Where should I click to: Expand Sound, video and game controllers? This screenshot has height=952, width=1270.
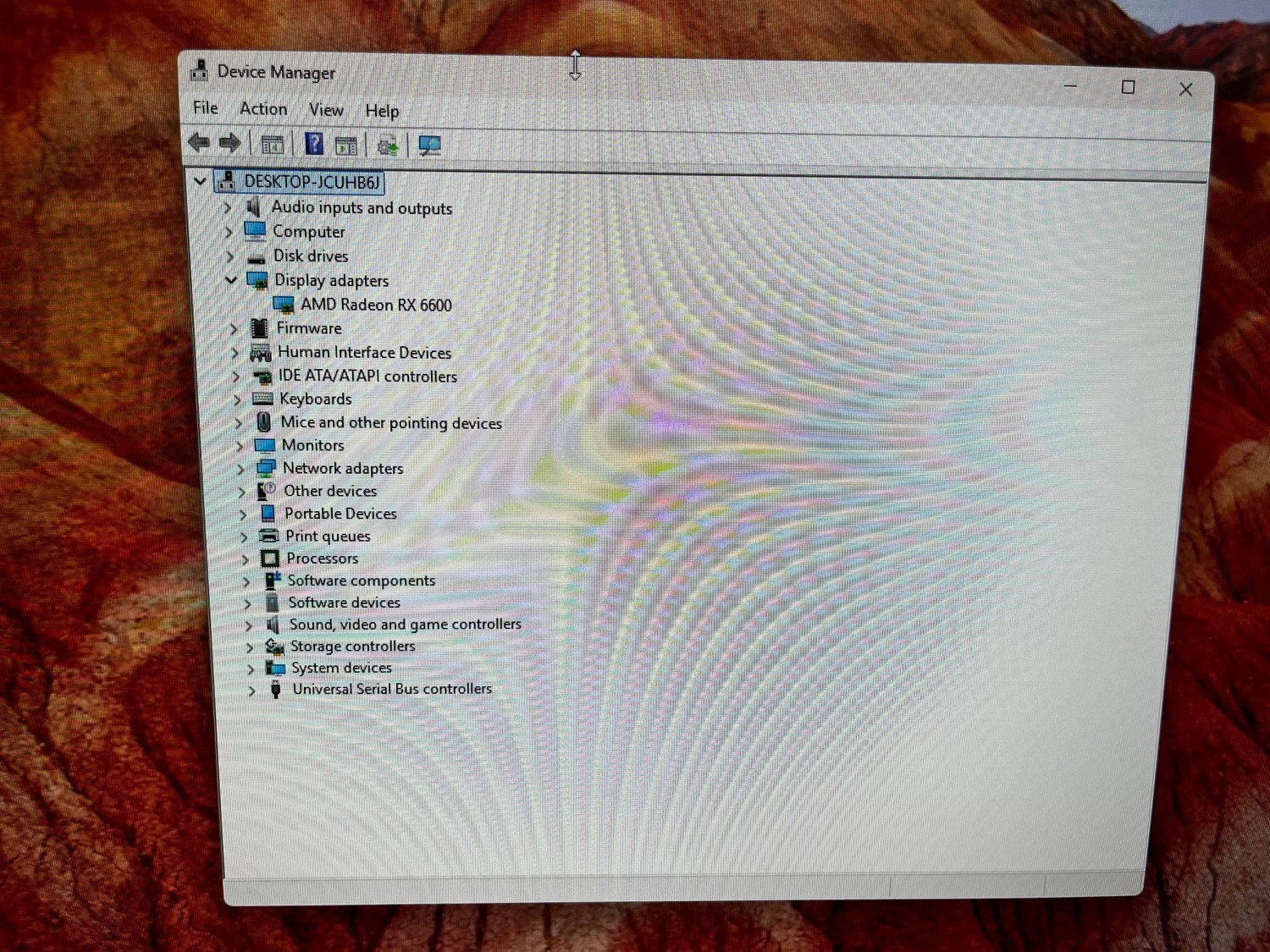pyautogui.click(x=249, y=625)
